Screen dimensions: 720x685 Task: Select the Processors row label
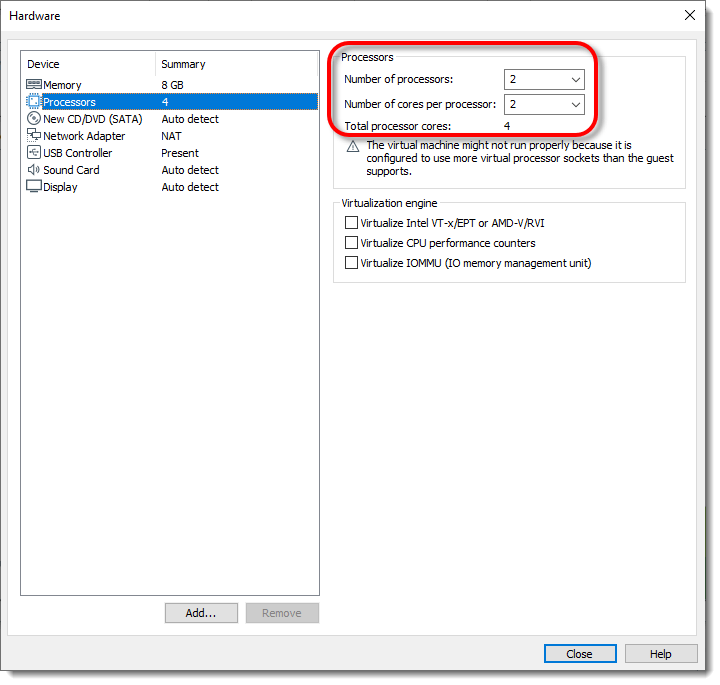[x=69, y=102]
